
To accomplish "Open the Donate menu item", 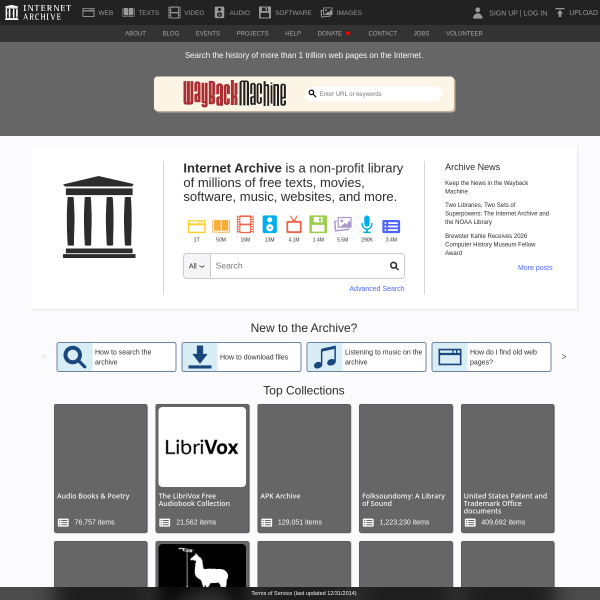I will coord(334,33).
